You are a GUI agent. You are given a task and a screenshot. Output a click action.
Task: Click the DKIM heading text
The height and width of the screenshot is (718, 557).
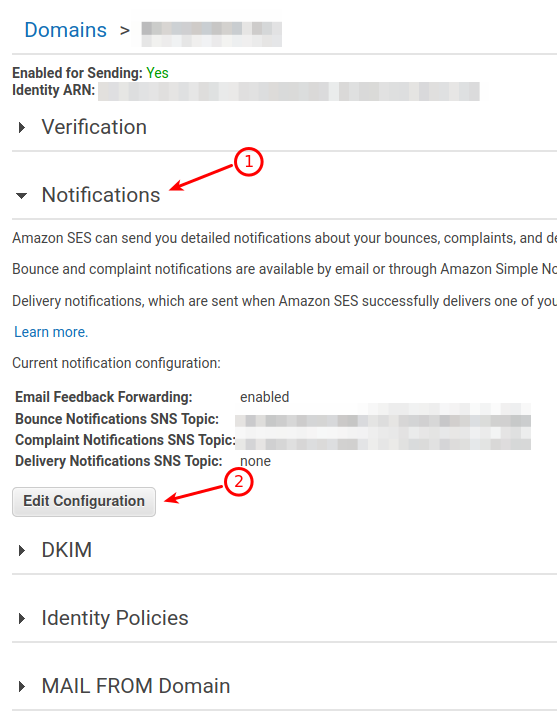pos(67,550)
